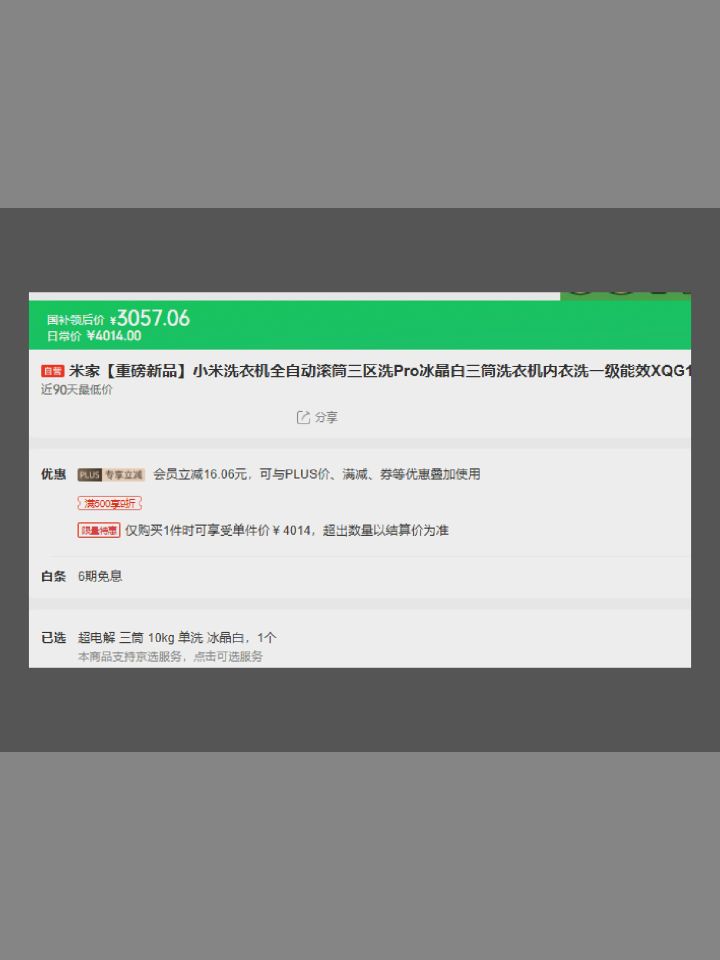
Task: Click the 国补领后价 ¥3057.06 price
Action: coord(118,318)
